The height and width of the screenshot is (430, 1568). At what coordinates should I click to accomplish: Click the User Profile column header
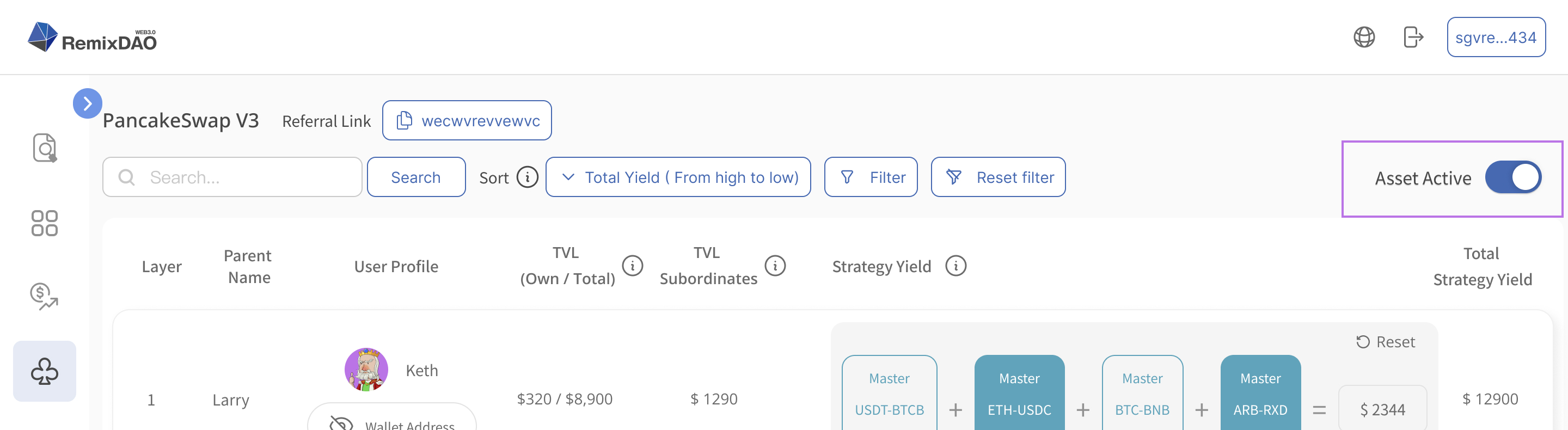[x=396, y=266]
